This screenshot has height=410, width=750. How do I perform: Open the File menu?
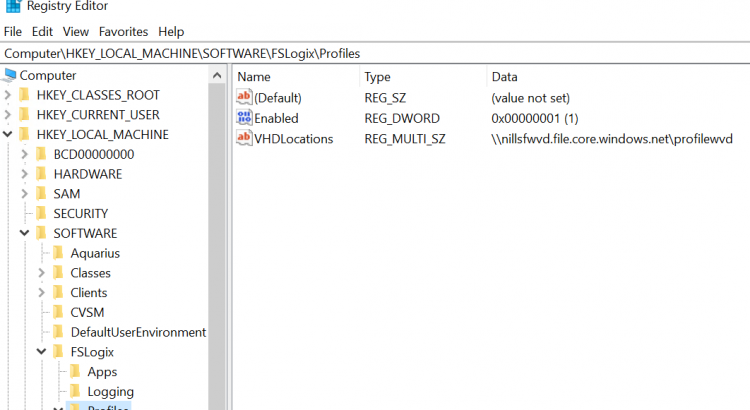pos(13,32)
